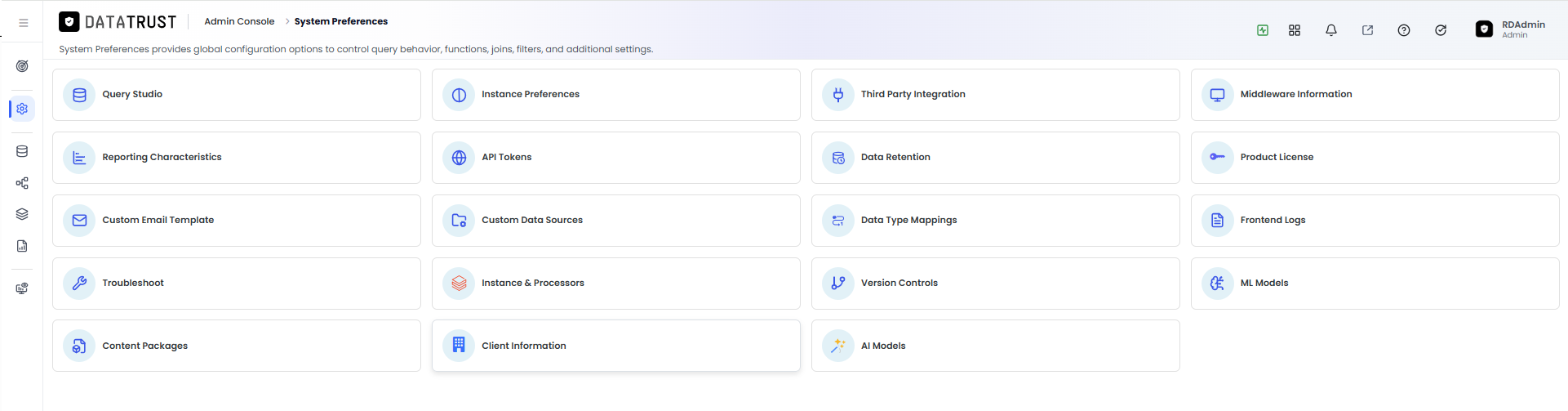This screenshot has height=411, width=1568.
Task: Open the Product License card
Action: pos(1375,158)
